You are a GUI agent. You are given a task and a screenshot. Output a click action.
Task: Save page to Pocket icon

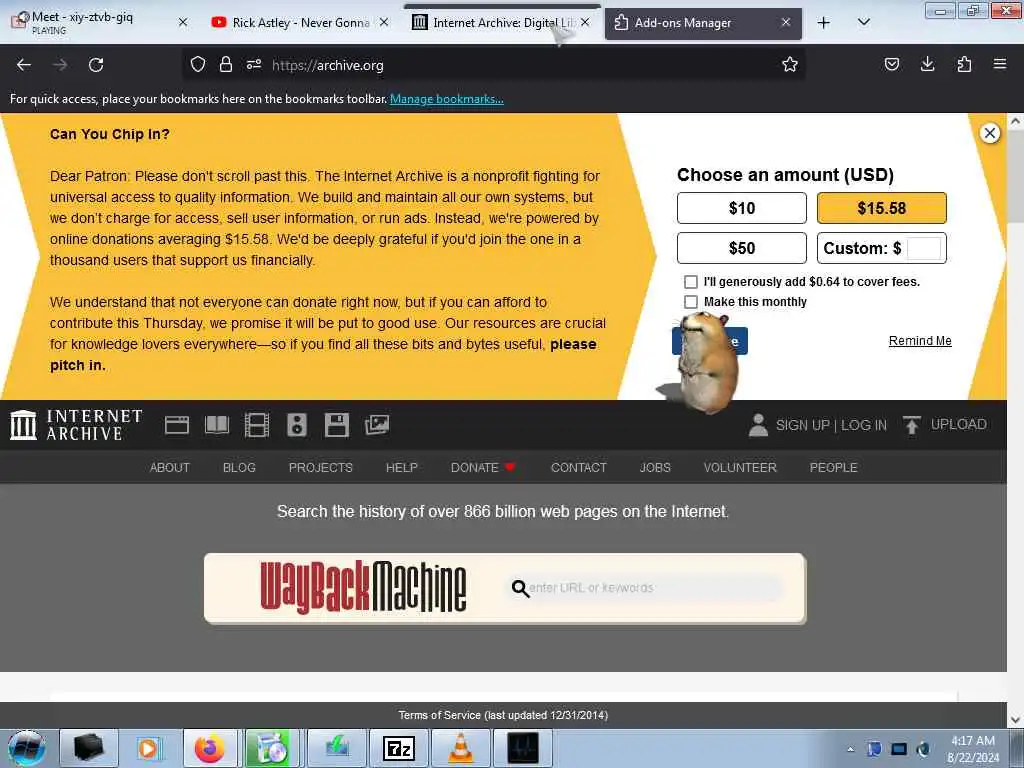[891, 65]
